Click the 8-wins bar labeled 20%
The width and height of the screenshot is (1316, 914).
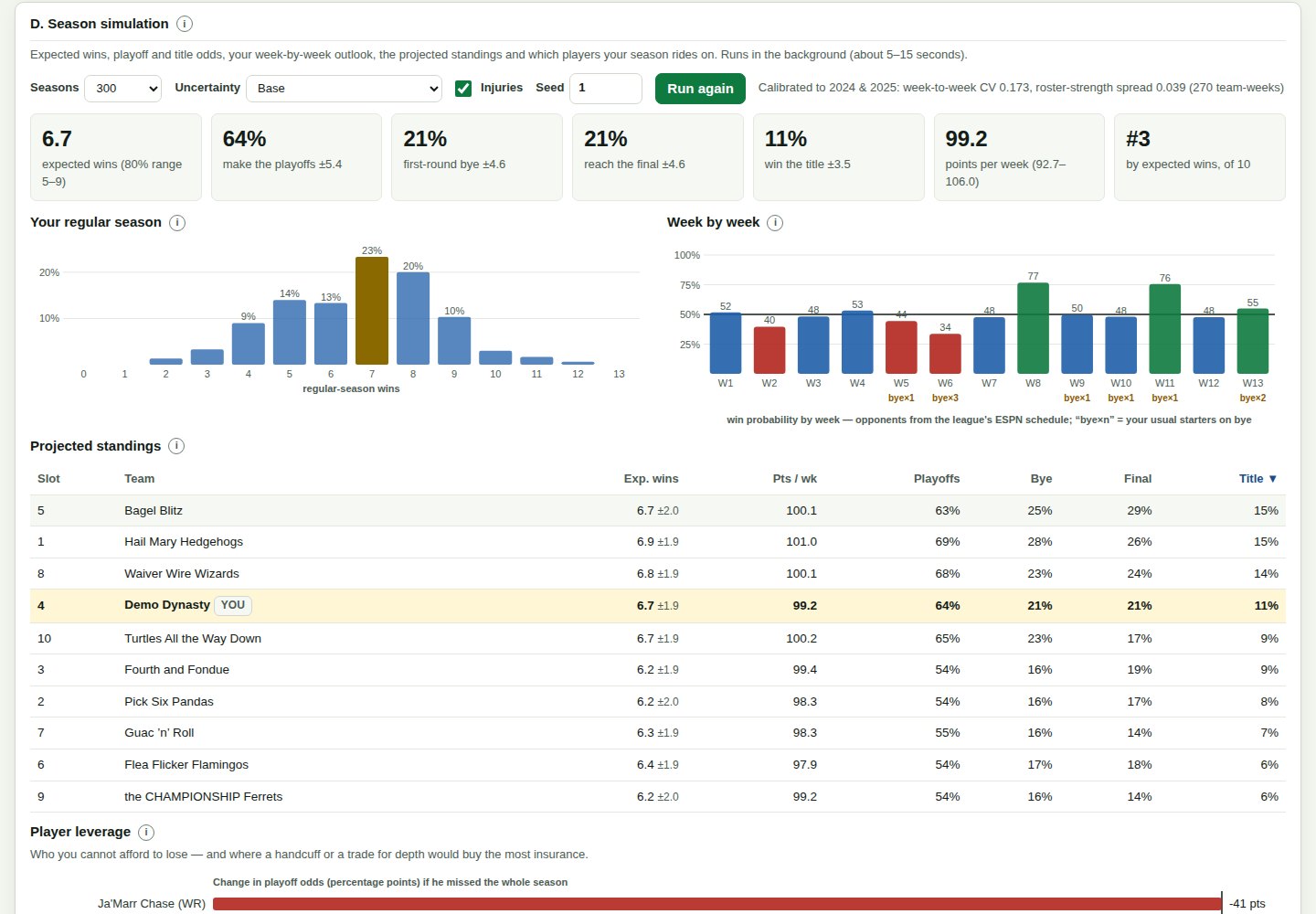pyautogui.click(x=413, y=318)
